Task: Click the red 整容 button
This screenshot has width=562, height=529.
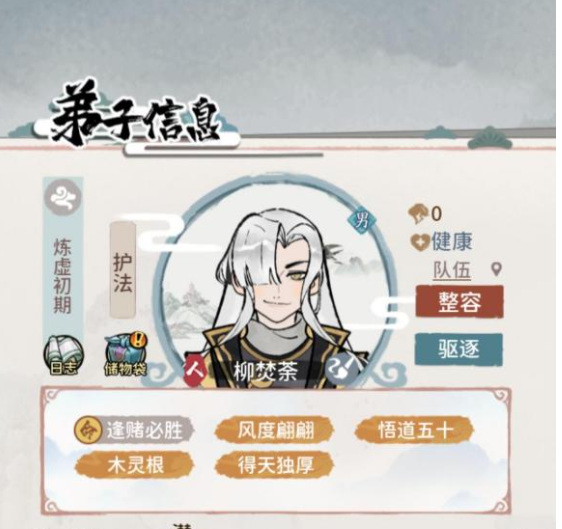Action: pyautogui.click(x=459, y=301)
